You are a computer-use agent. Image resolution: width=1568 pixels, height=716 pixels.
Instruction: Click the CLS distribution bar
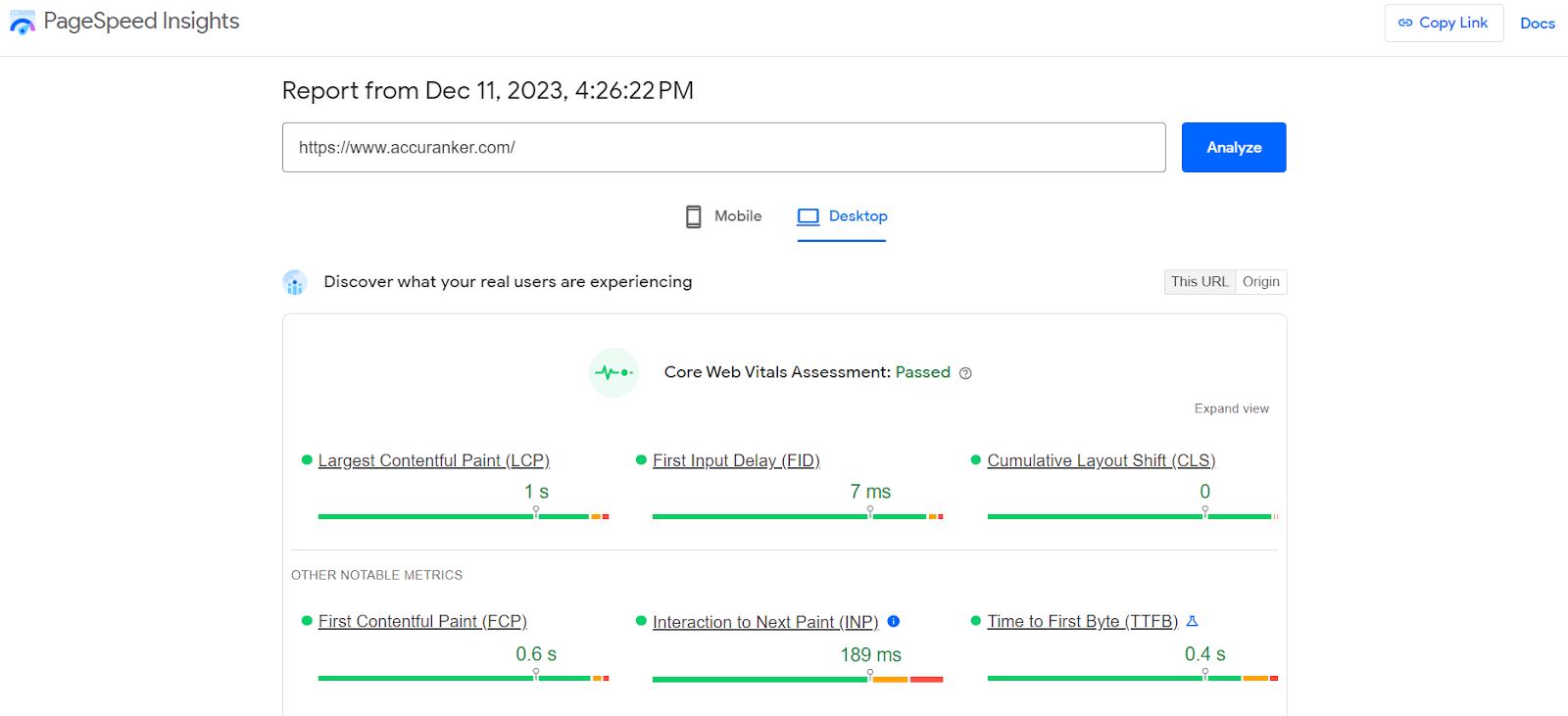(1133, 516)
